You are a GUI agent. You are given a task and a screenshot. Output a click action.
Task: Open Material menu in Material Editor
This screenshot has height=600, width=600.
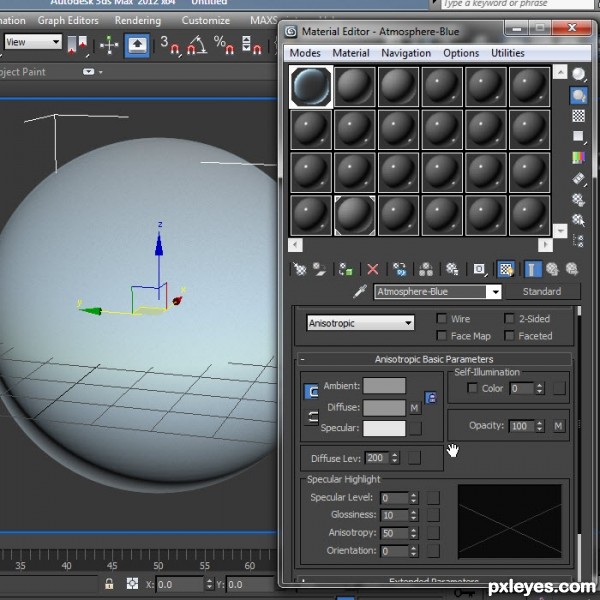tap(351, 53)
